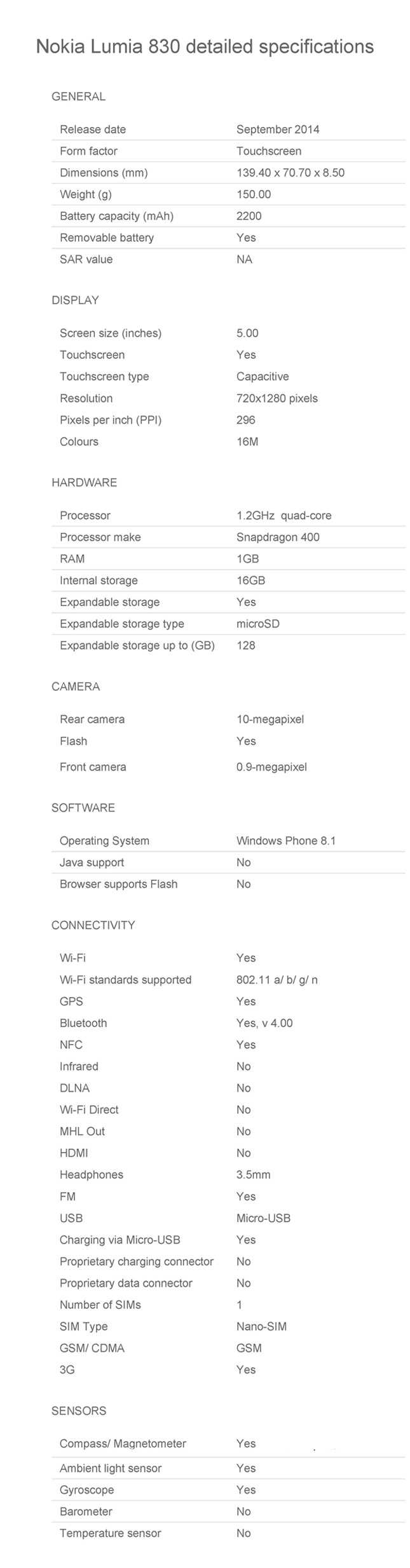Screen dimensions: 410x1568
Task: Select the CAMERA section header
Action: (76, 687)
